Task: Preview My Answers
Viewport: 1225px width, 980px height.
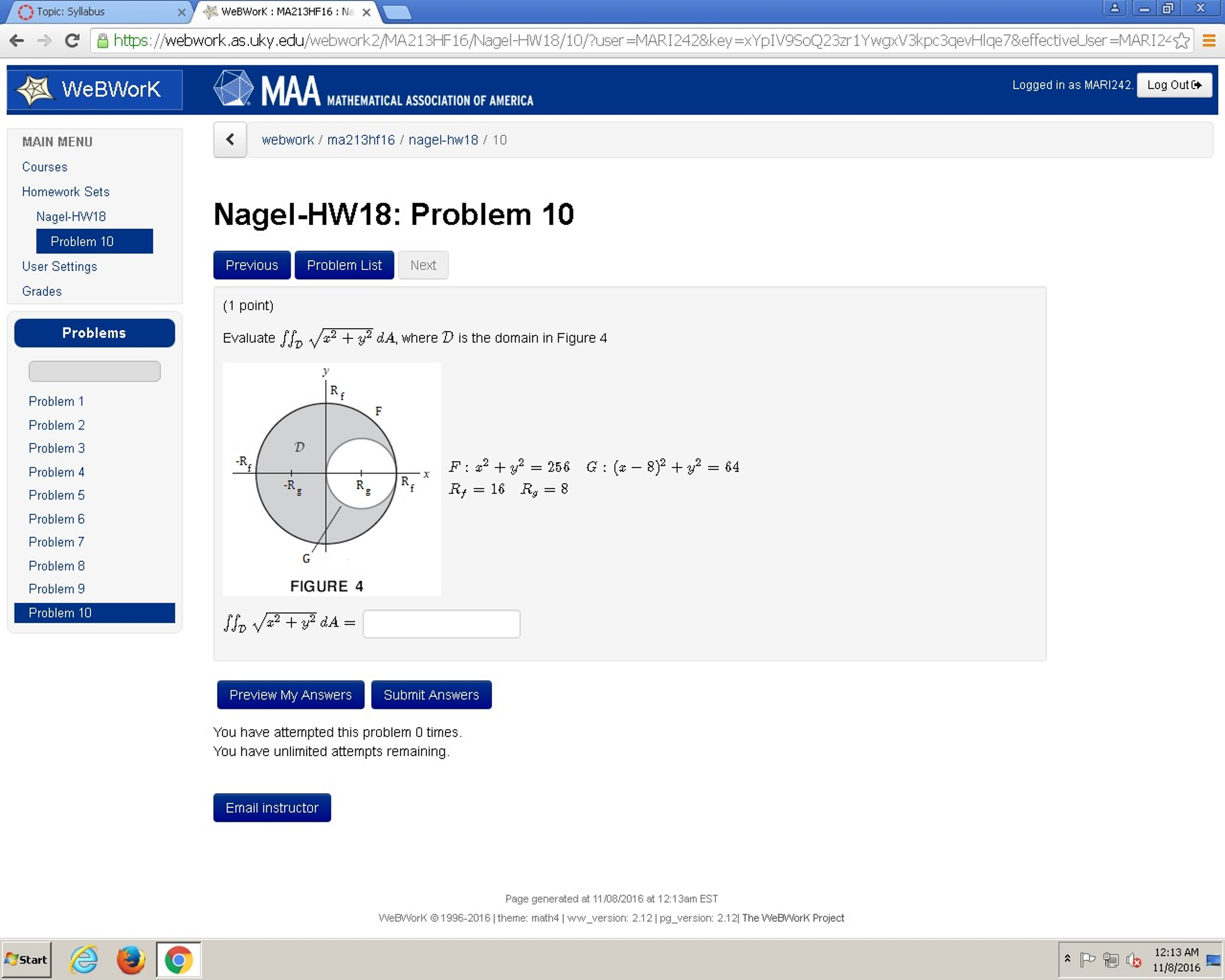Action: 290,695
